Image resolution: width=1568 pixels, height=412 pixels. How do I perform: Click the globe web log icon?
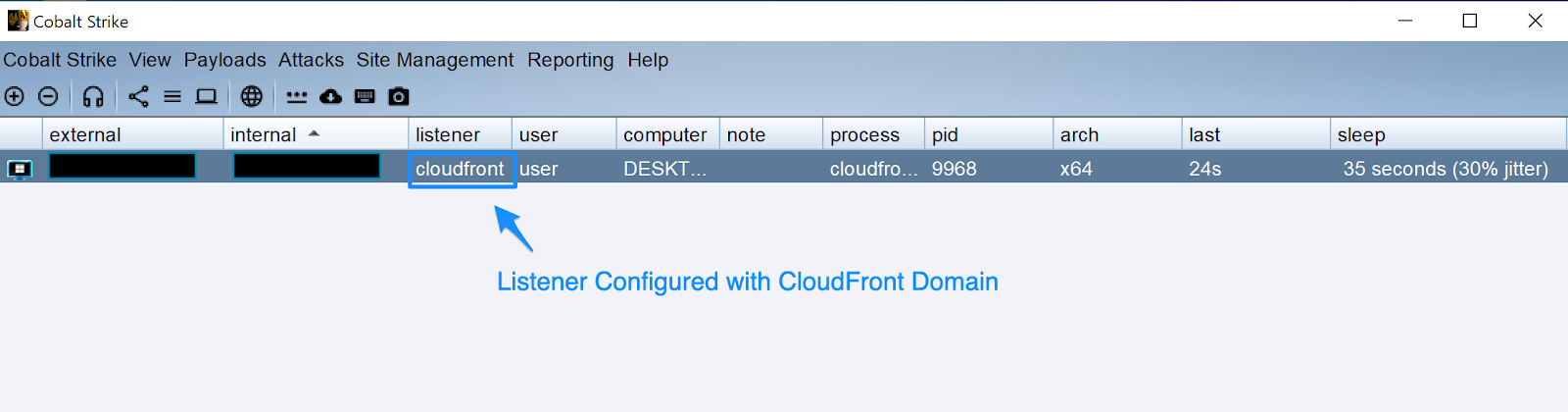click(x=252, y=96)
